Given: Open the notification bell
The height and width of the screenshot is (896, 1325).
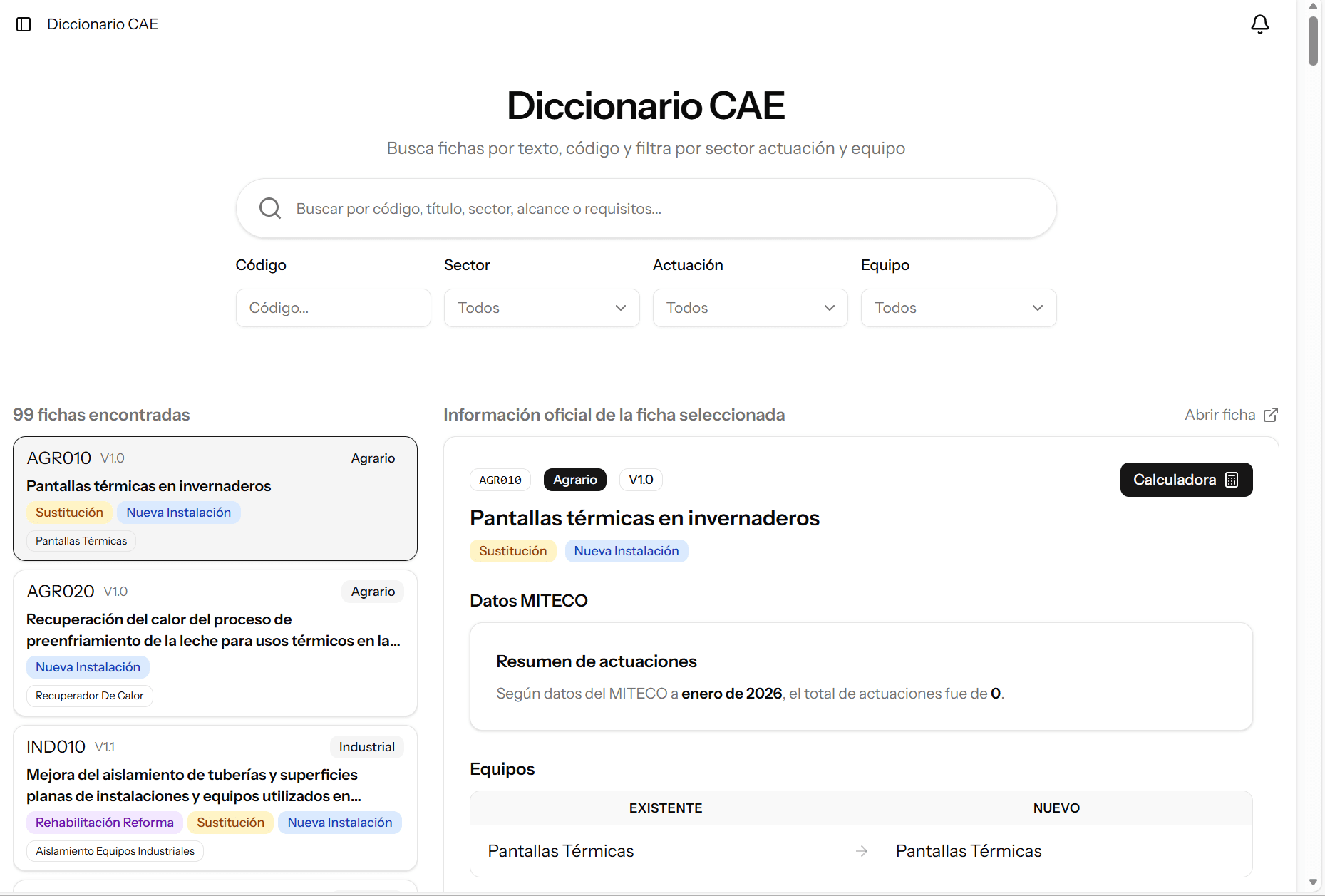Looking at the screenshot, I should coord(1260,24).
